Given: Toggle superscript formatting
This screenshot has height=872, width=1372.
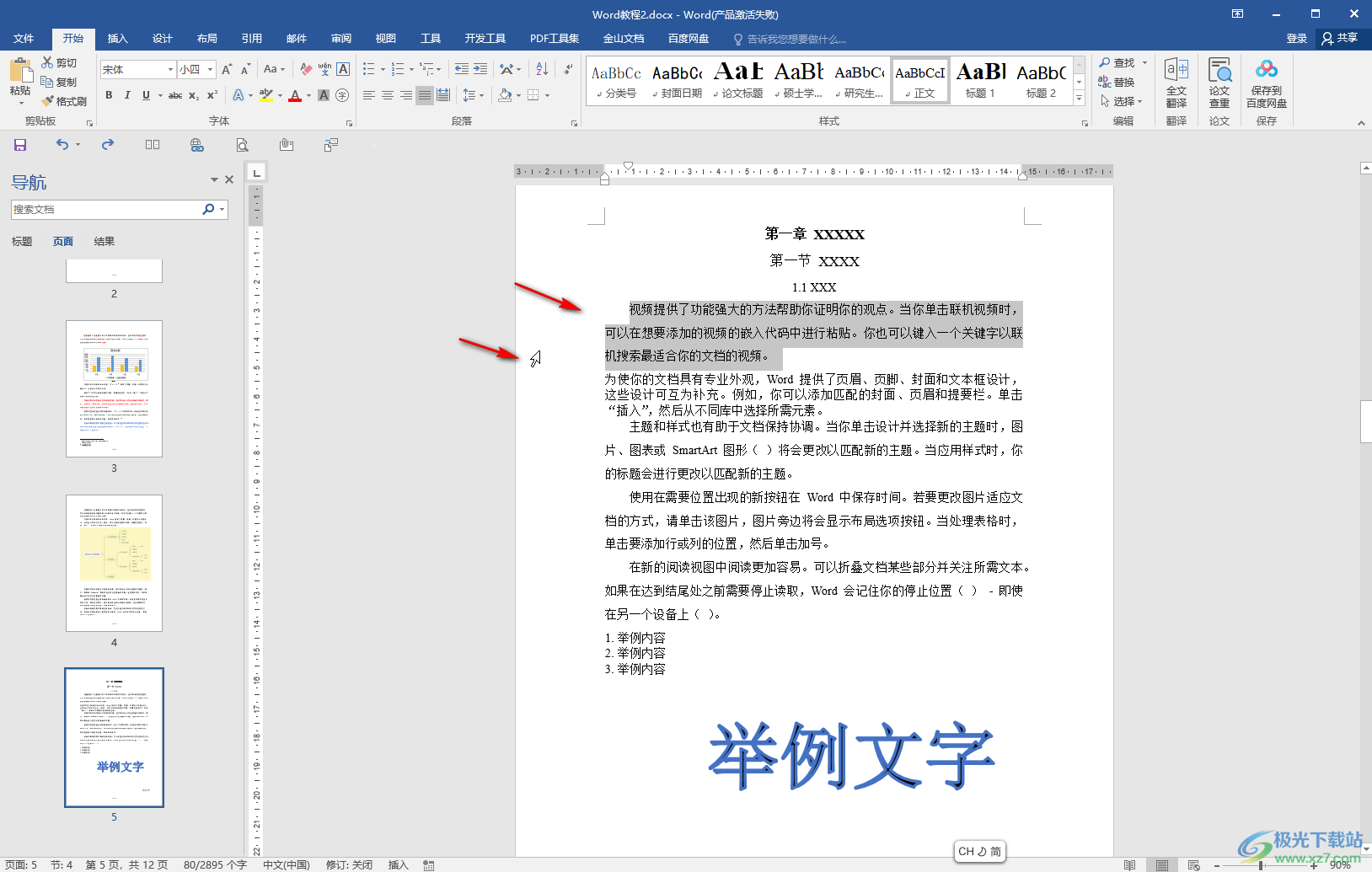Looking at the screenshot, I should point(212,95).
